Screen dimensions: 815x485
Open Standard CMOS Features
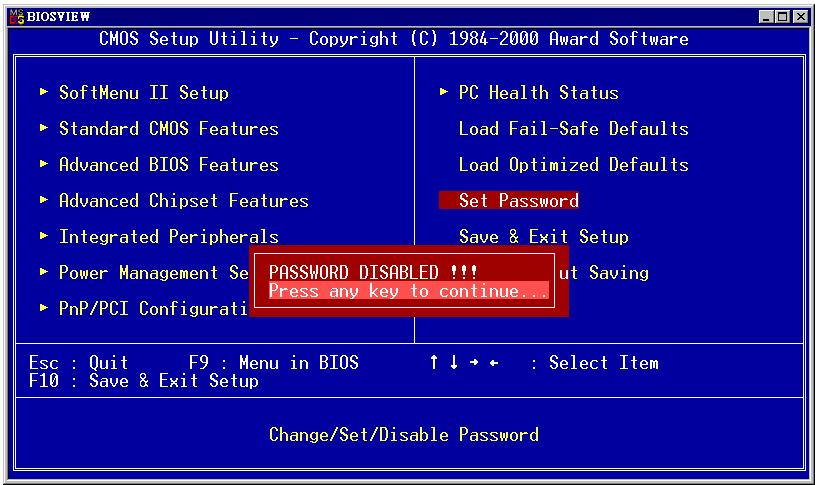[169, 129]
